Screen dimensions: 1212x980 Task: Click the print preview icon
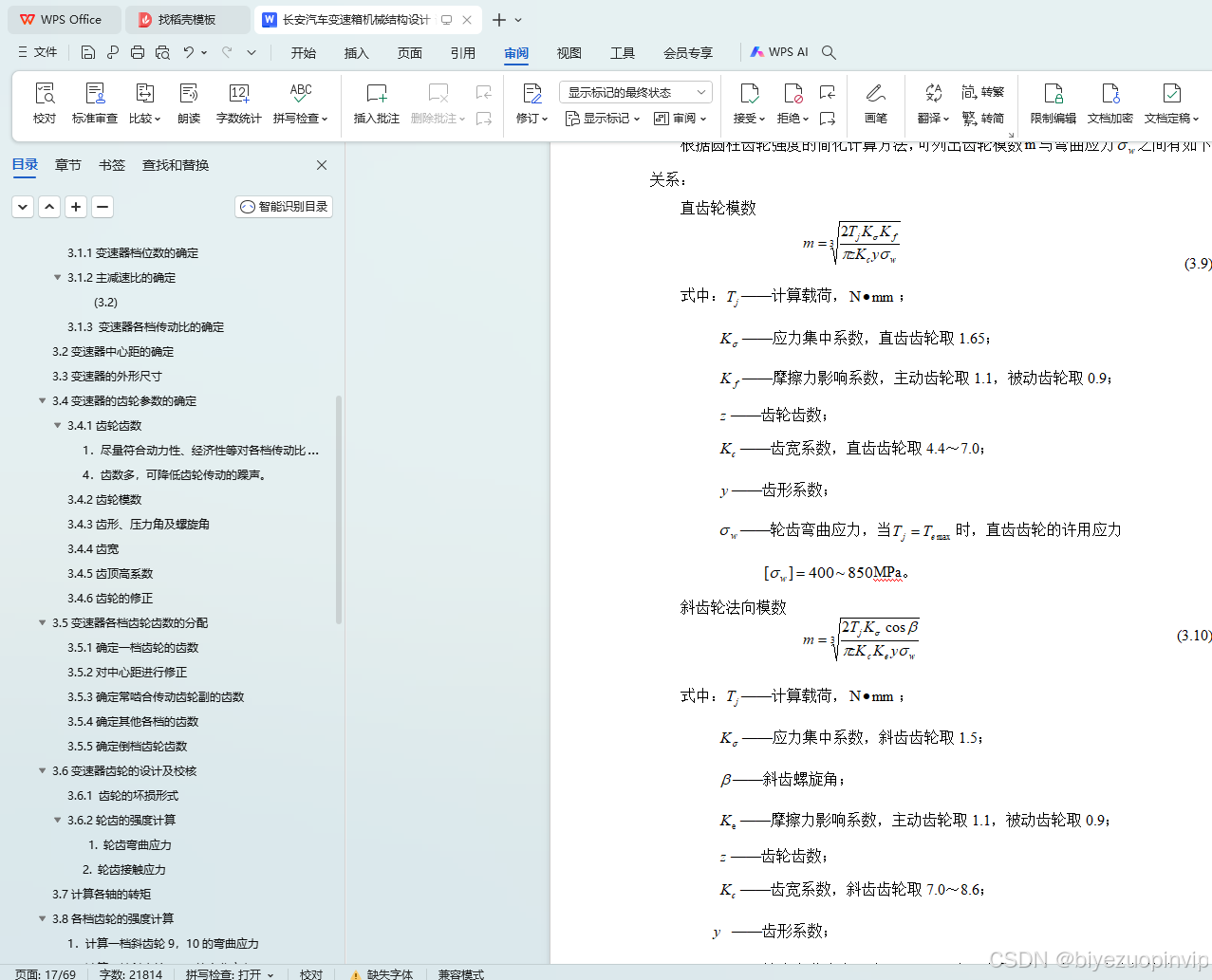pos(162,52)
